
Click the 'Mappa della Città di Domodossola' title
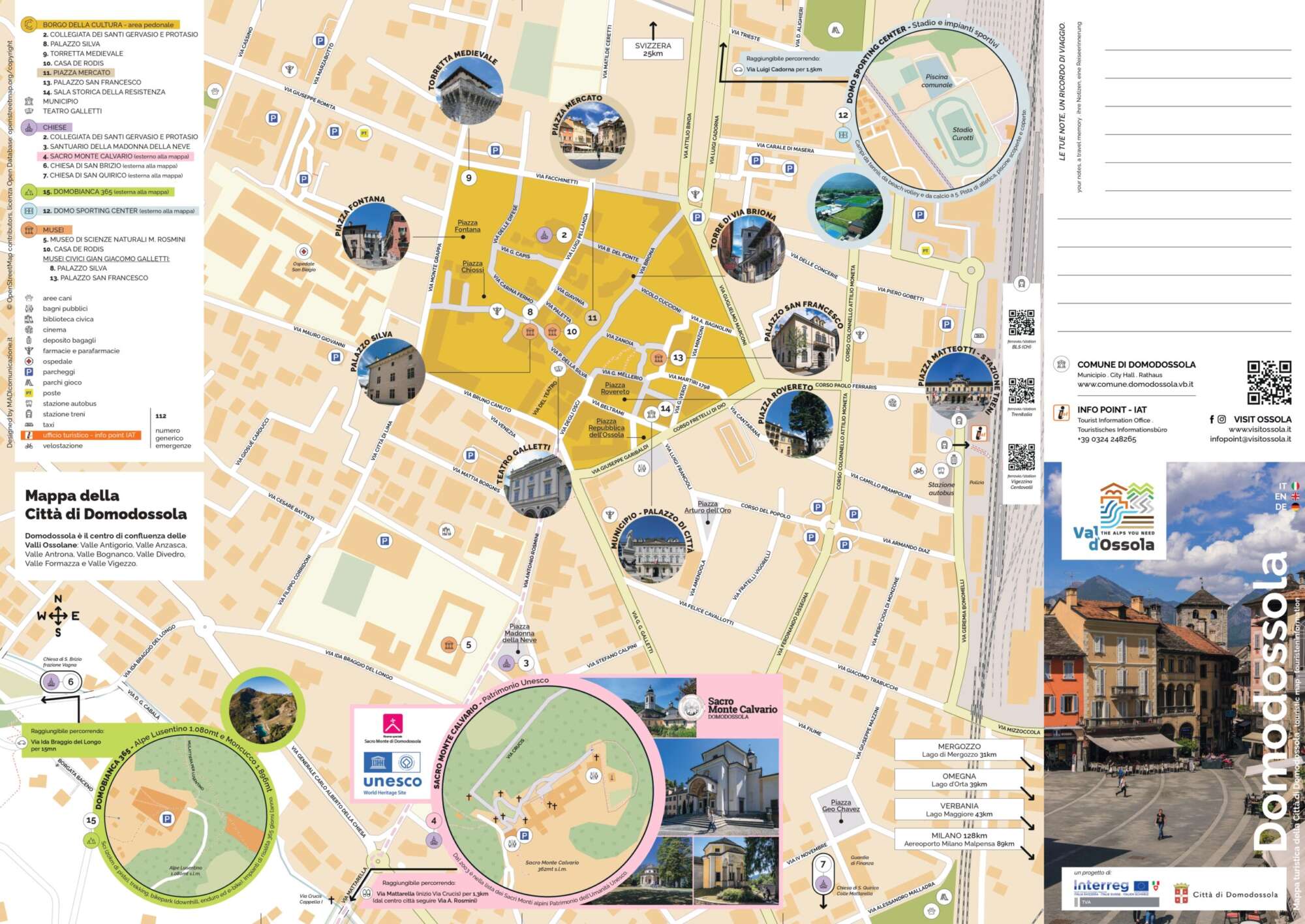click(x=106, y=505)
